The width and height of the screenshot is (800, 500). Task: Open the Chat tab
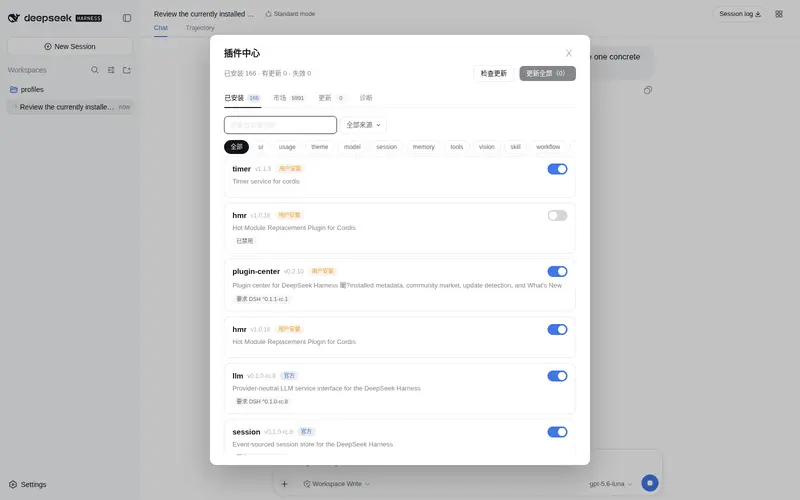161,28
